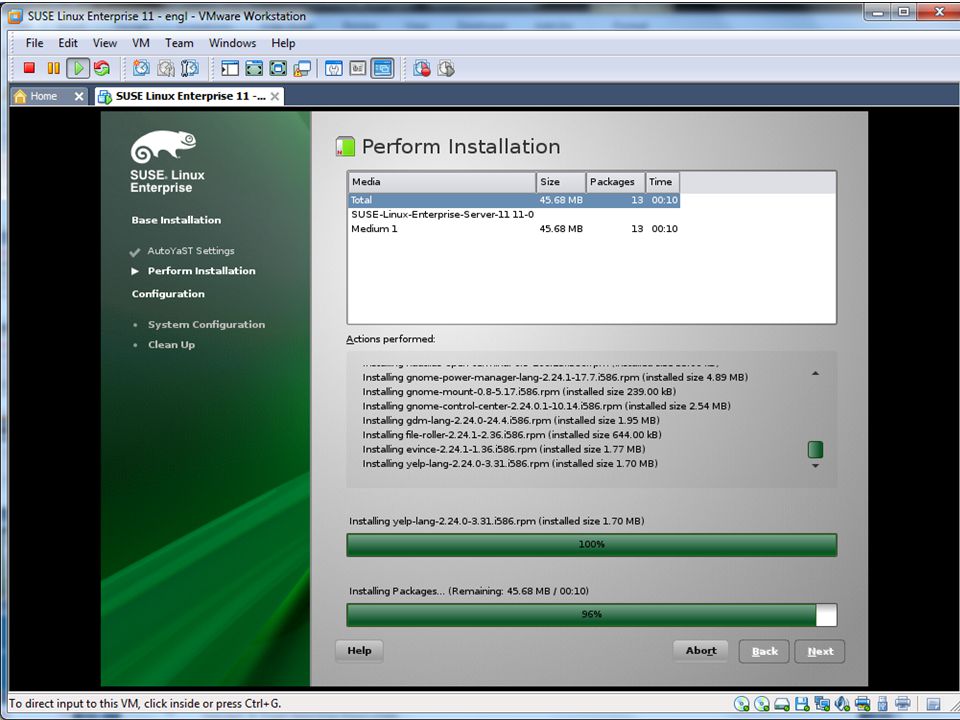Viewport: 960px width, 720px height.
Task: Open the VM menu
Action: [x=141, y=43]
